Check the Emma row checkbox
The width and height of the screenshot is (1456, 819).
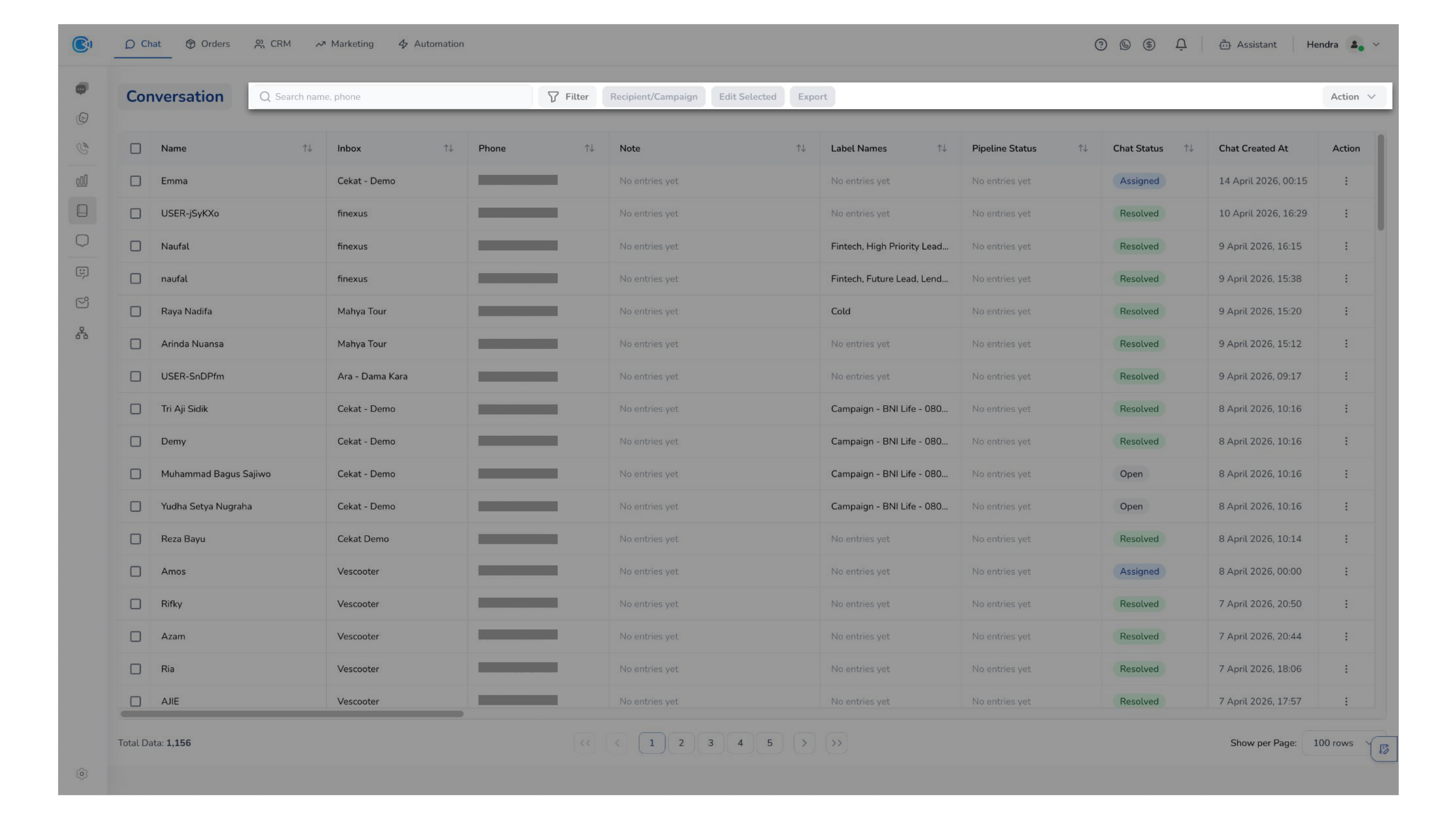136,181
